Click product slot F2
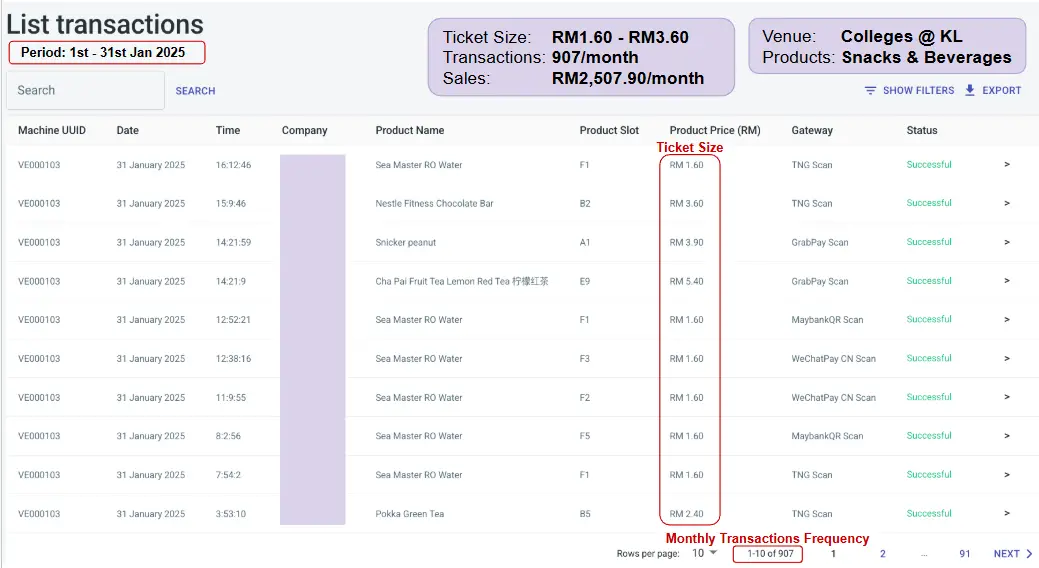This screenshot has width=1039, height=568. (584, 397)
